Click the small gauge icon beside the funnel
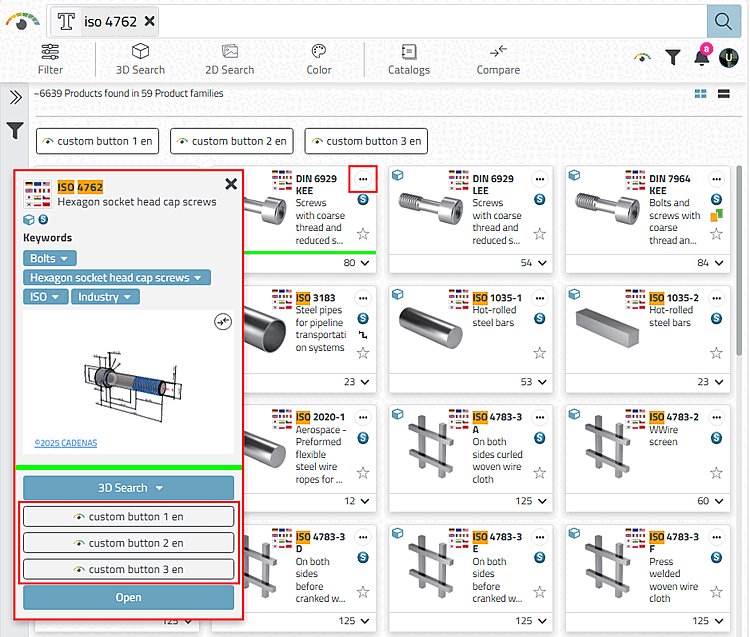Screen dimensions: 750x637 [642, 57]
